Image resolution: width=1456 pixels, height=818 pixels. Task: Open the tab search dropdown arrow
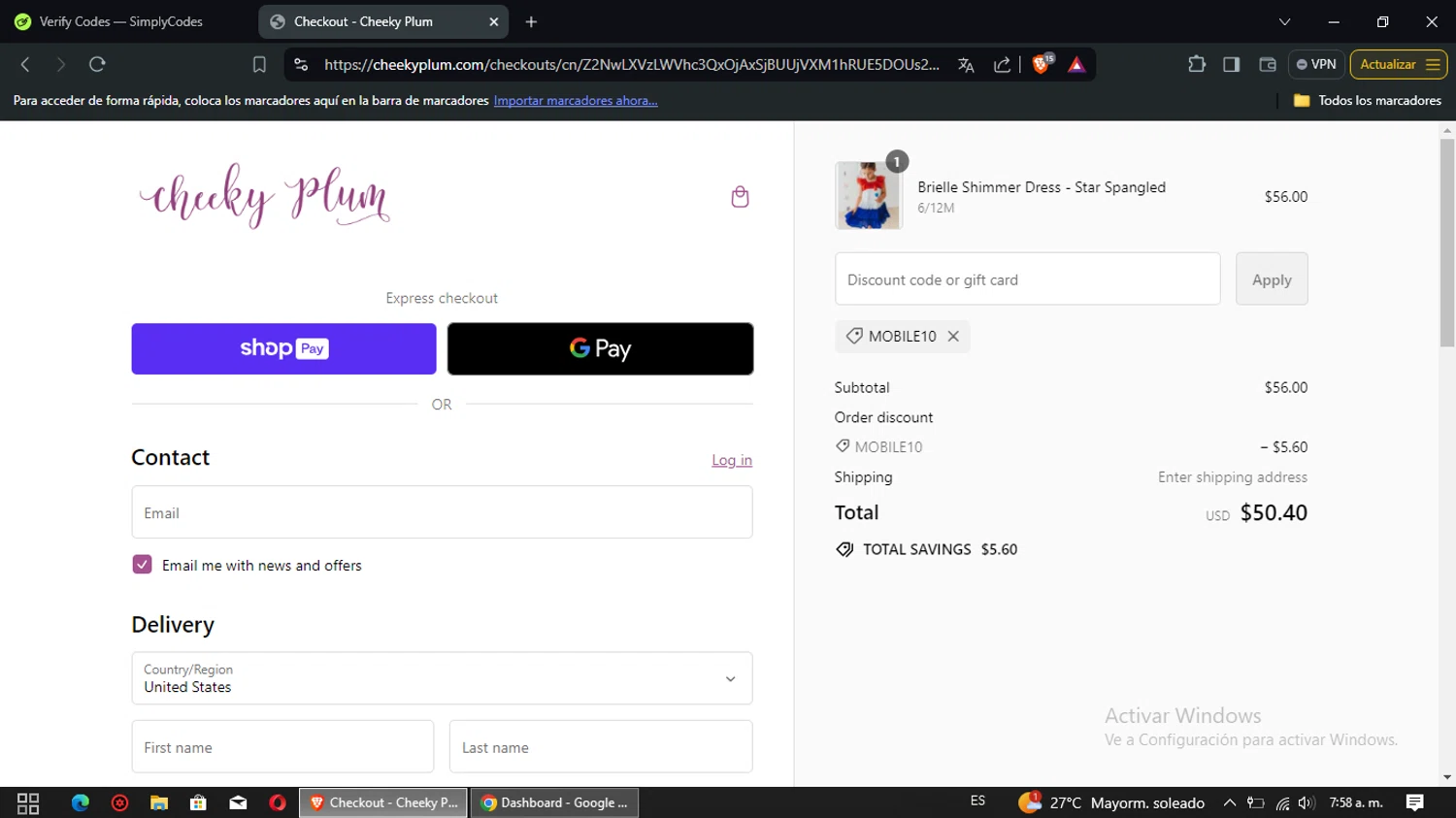pos(1284,21)
